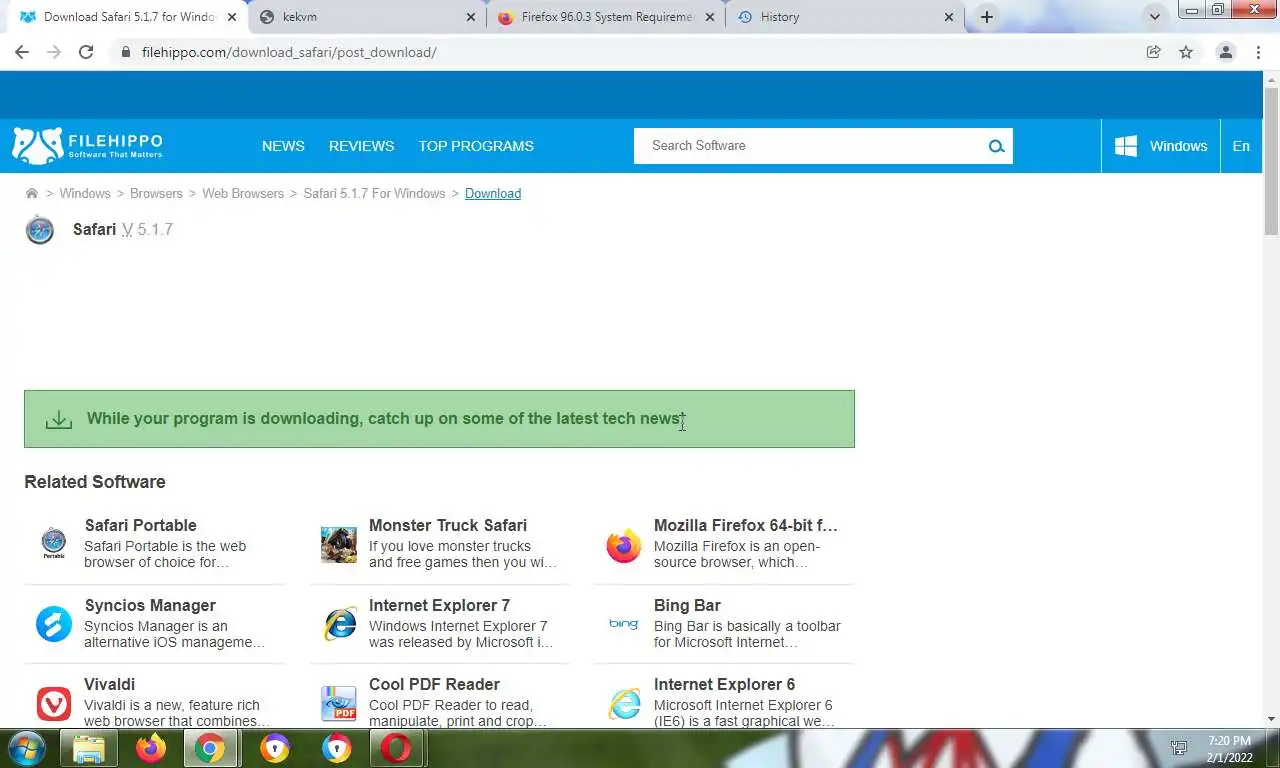Click Safari 5.1.7 For Windows breadcrumb
Image resolution: width=1280 pixels, height=768 pixels.
point(374,193)
